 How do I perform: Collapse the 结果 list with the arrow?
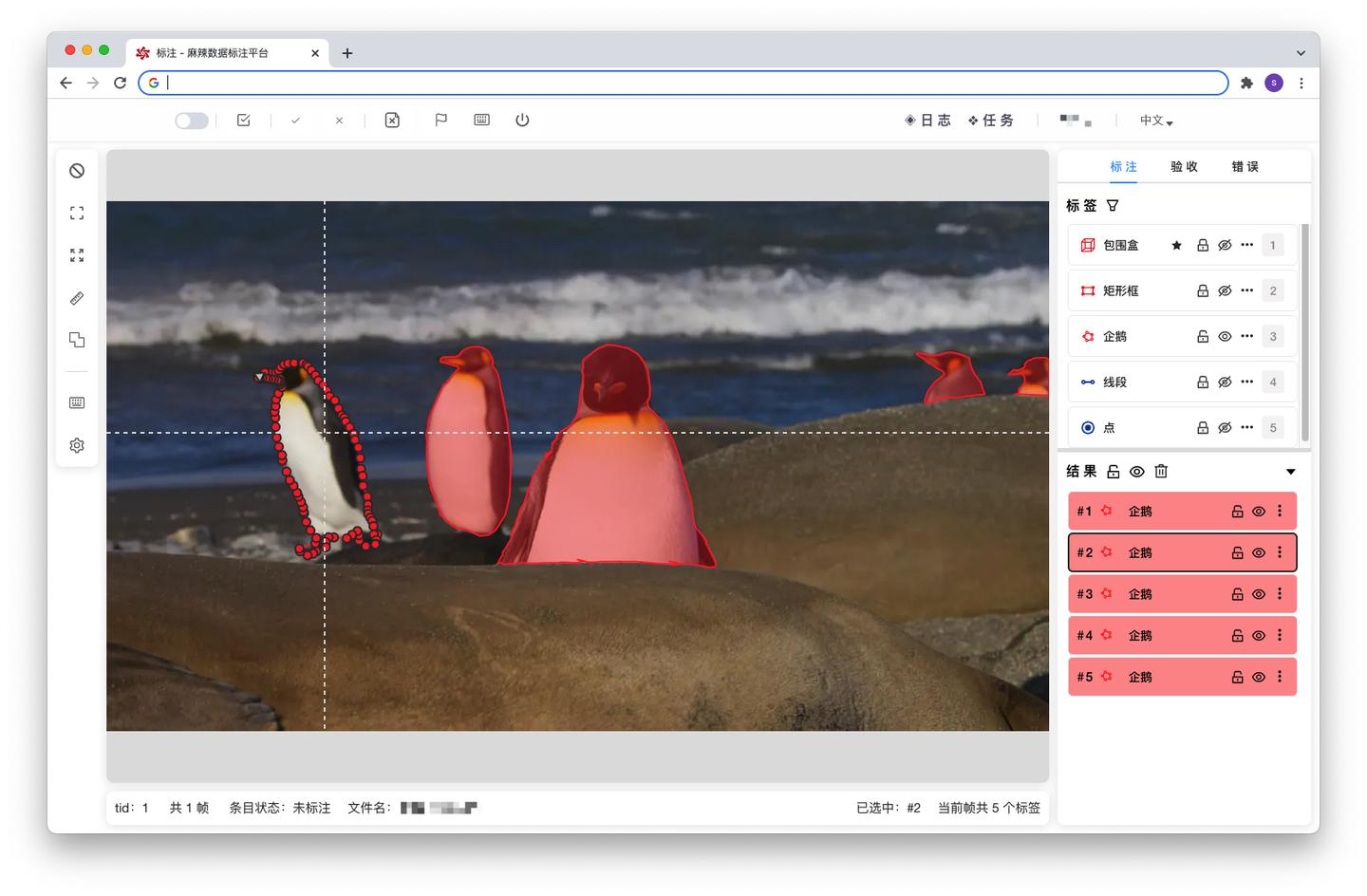tap(1290, 472)
